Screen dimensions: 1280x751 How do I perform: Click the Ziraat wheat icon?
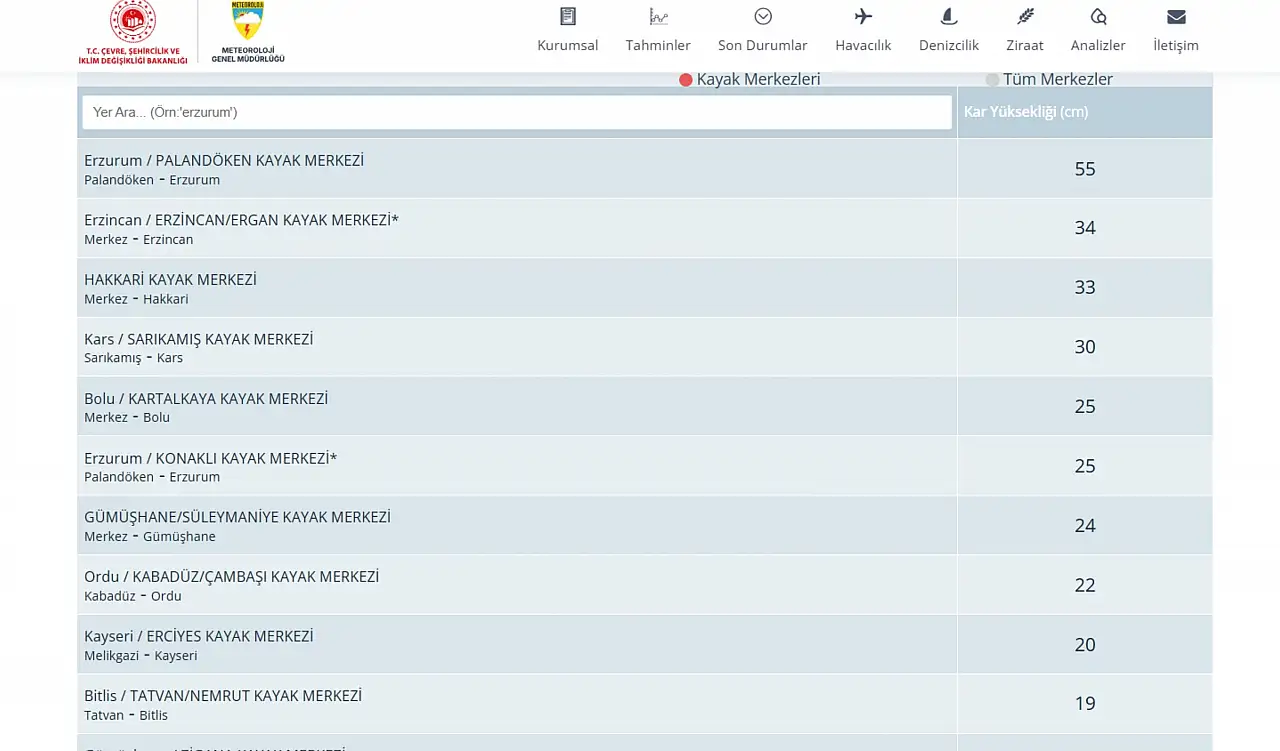coord(1025,16)
